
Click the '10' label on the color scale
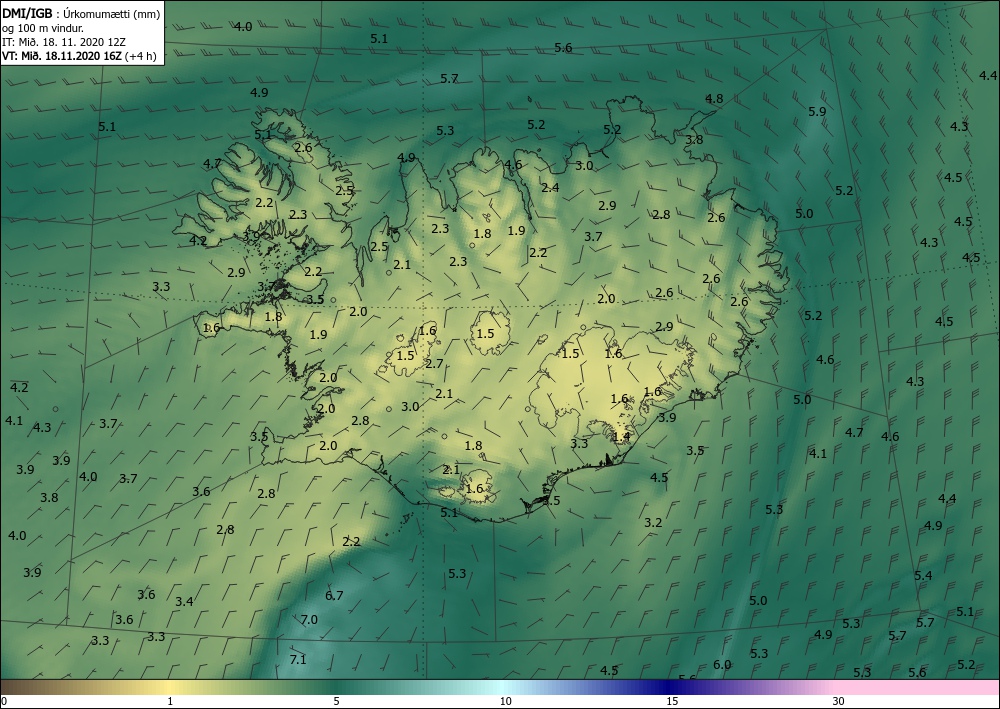click(505, 701)
